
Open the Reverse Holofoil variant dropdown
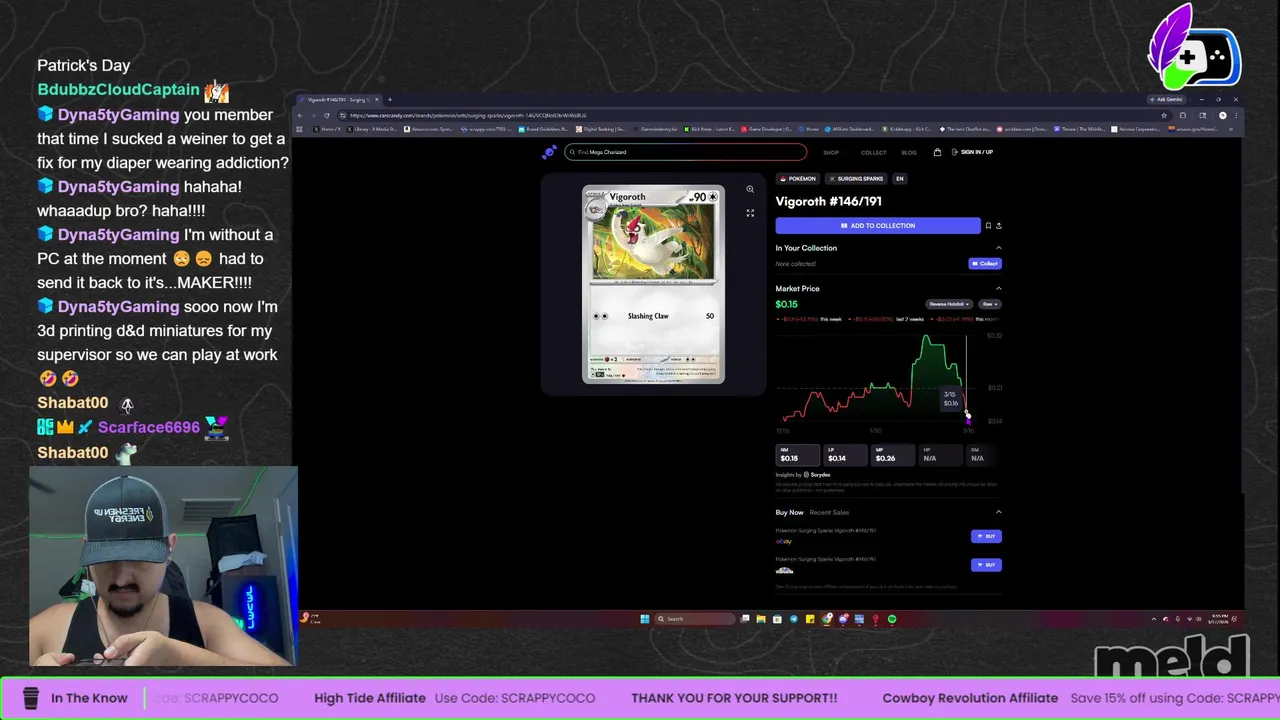point(948,304)
